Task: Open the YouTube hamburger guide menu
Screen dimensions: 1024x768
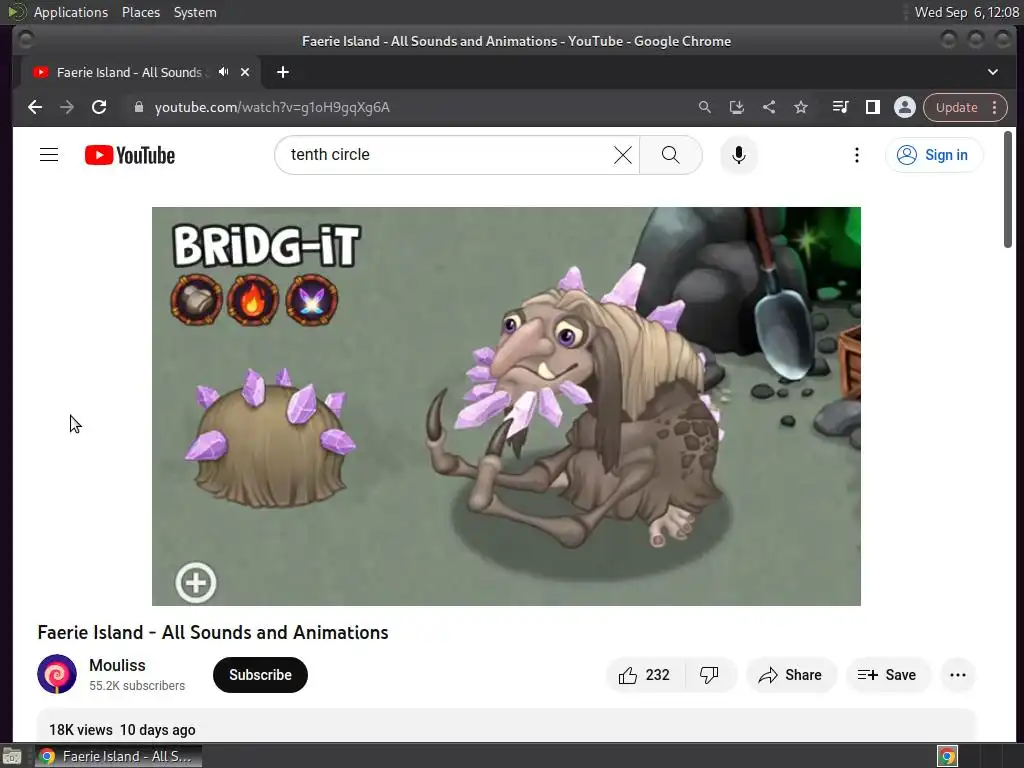Action: click(x=49, y=155)
